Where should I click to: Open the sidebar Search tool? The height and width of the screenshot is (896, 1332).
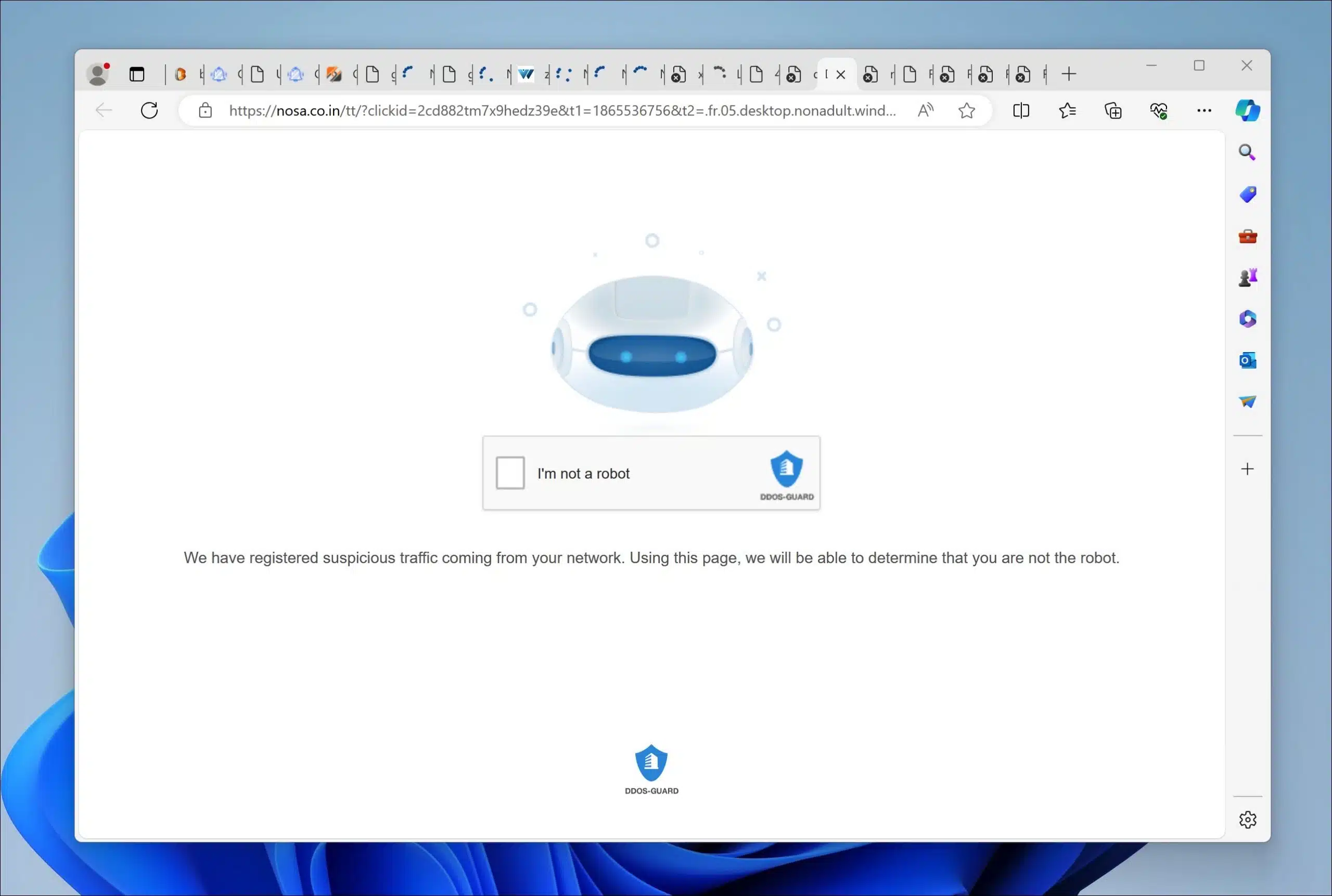click(x=1247, y=152)
